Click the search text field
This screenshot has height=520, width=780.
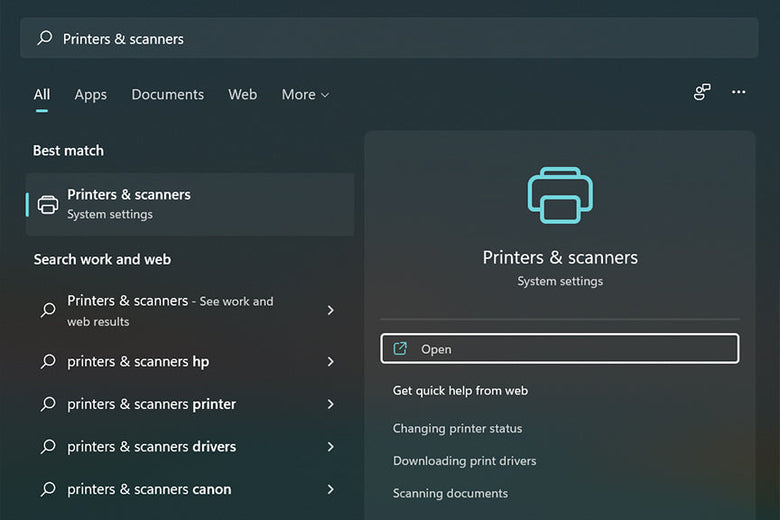tap(389, 38)
